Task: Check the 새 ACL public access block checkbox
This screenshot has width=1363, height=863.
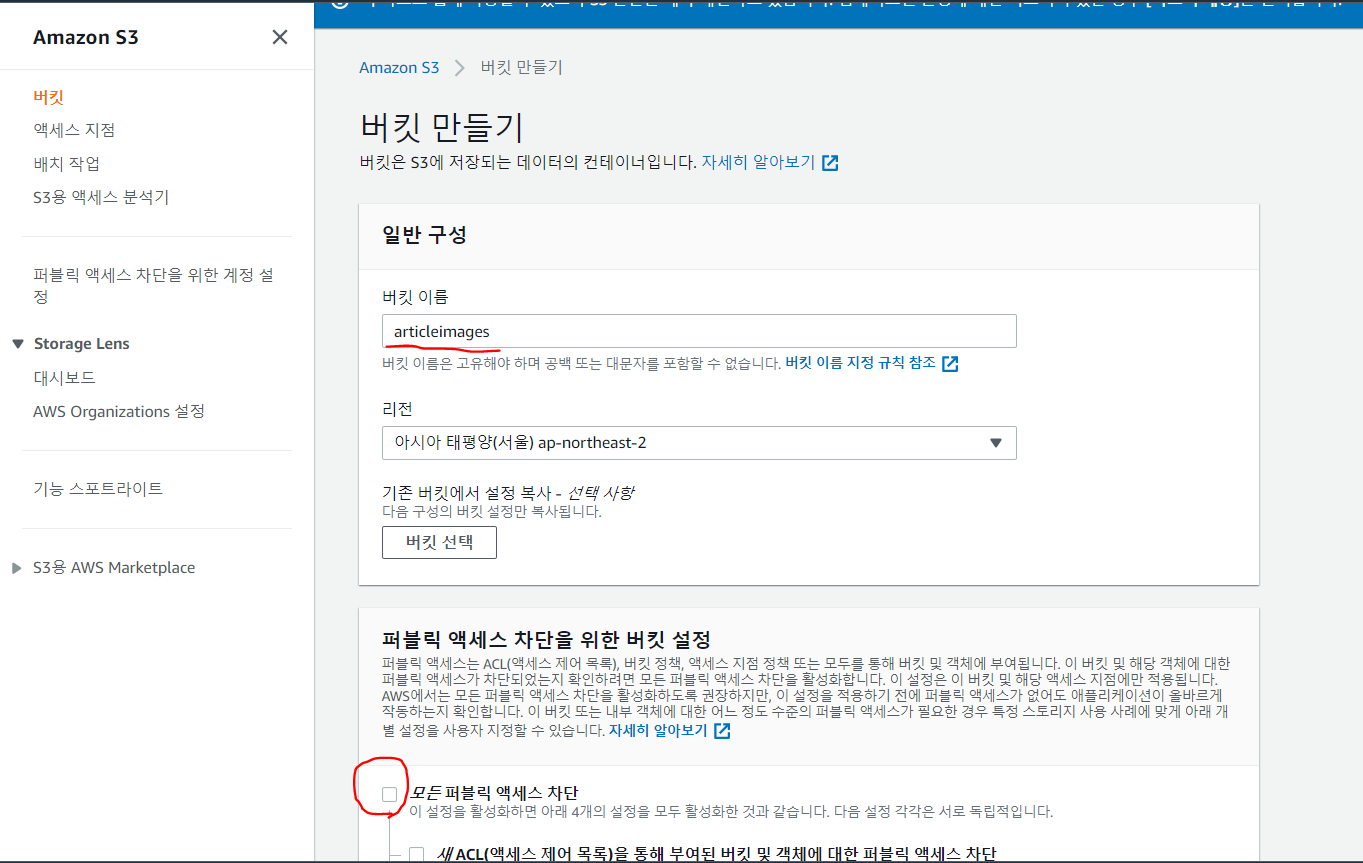Action: tap(417, 854)
